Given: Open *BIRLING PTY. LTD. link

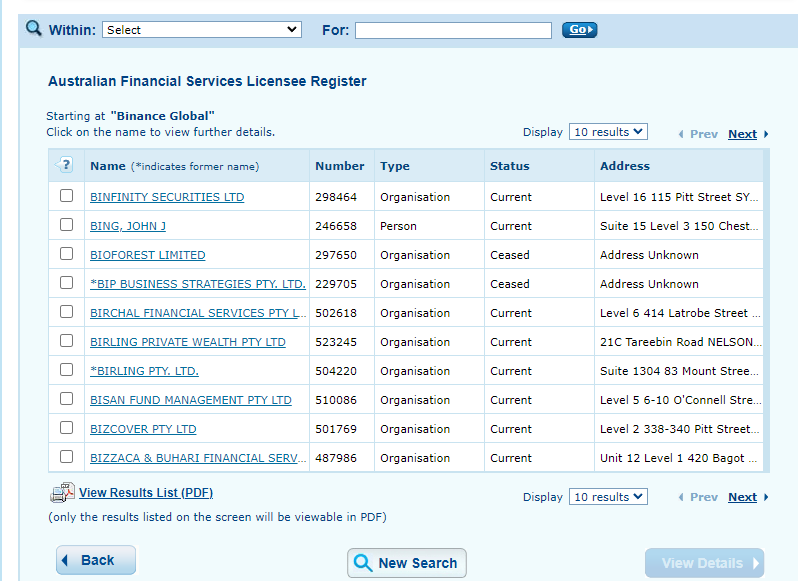Looking at the screenshot, I should (x=144, y=371).
